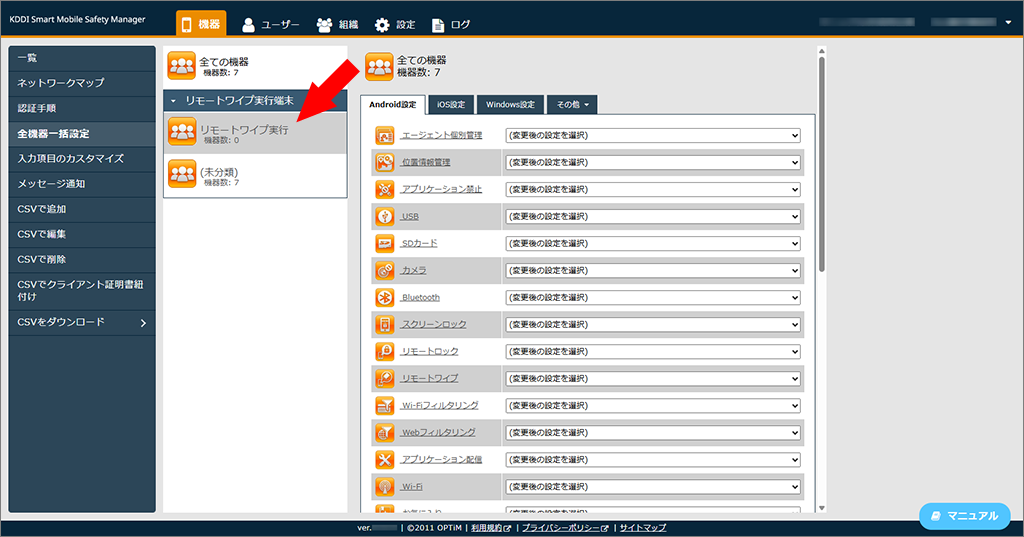Open the スクリーンロック setting dropdown
Image resolution: width=1024 pixels, height=537 pixels.
point(653,324)
